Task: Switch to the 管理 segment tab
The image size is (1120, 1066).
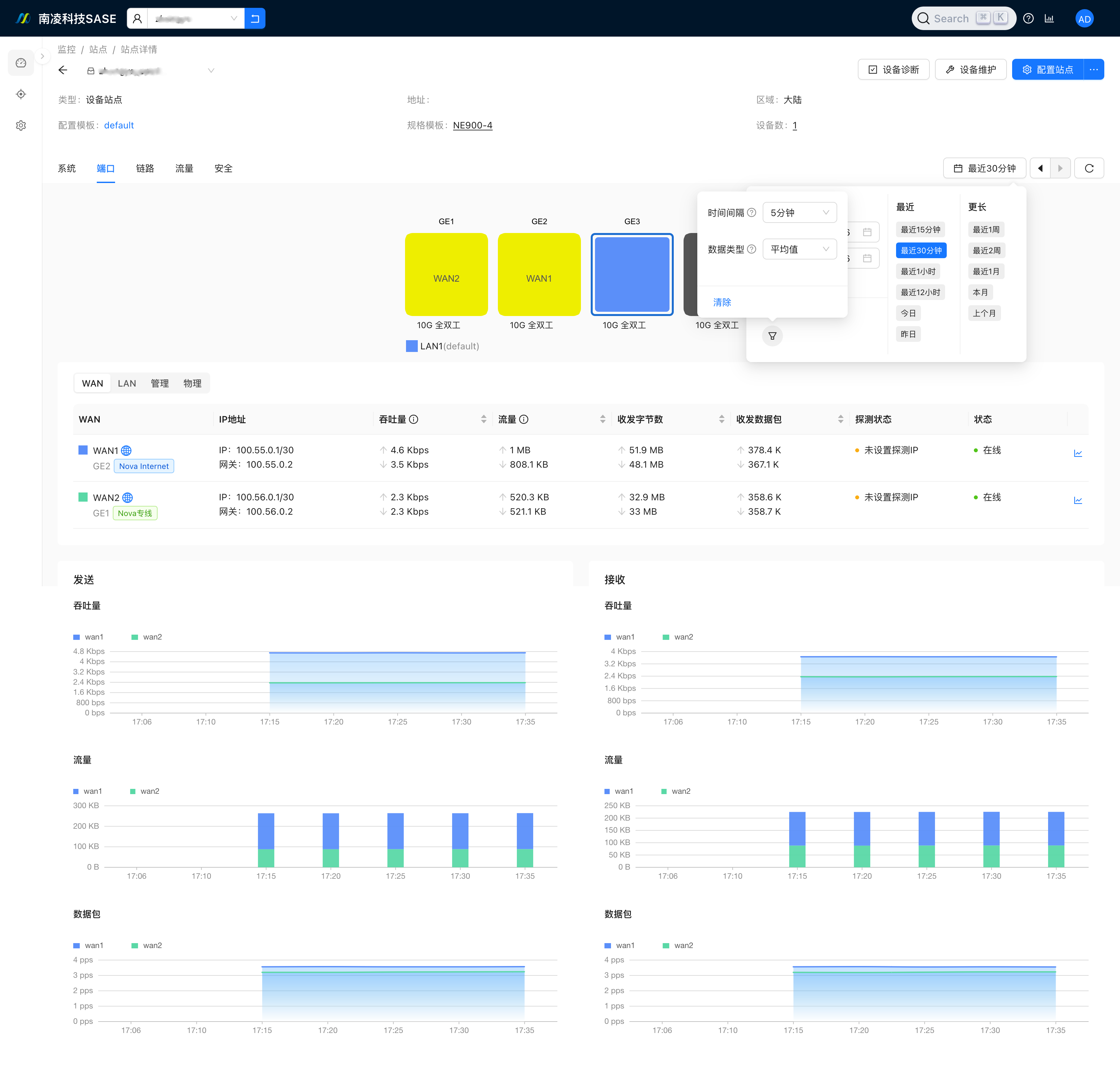Action: pyautogui.click(x=159, y=384)
